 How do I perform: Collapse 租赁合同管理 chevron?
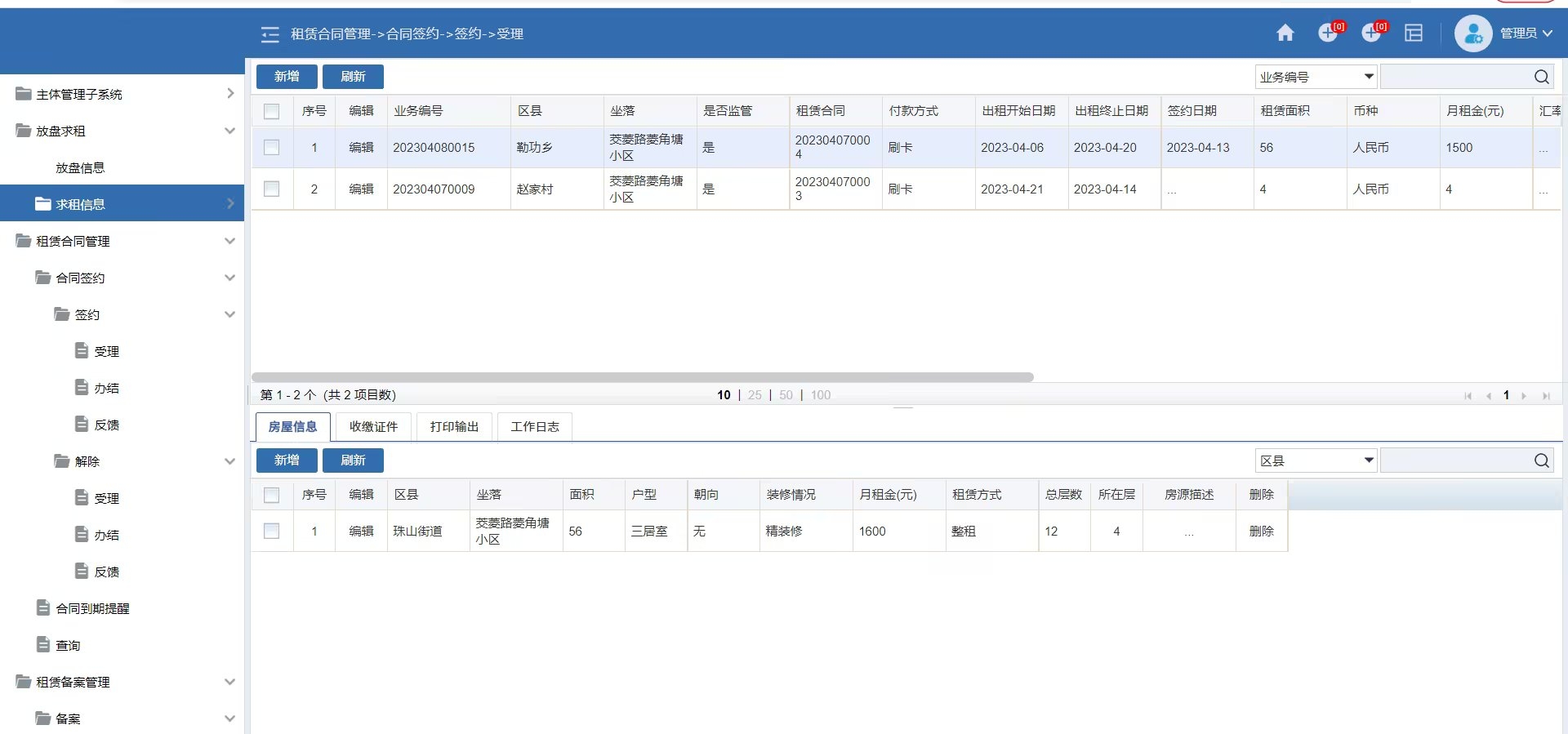230,241
